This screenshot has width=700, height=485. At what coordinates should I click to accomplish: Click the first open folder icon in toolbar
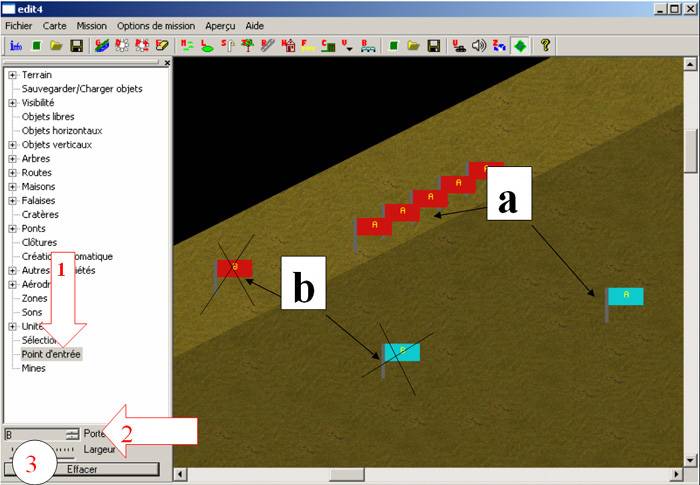[x=56, y=45]
